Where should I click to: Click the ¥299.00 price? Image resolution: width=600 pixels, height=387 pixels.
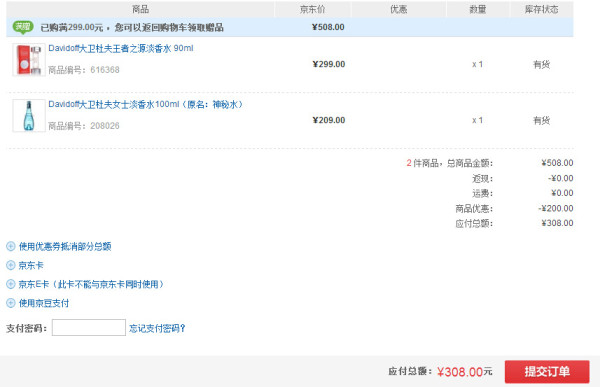point(329,64)
